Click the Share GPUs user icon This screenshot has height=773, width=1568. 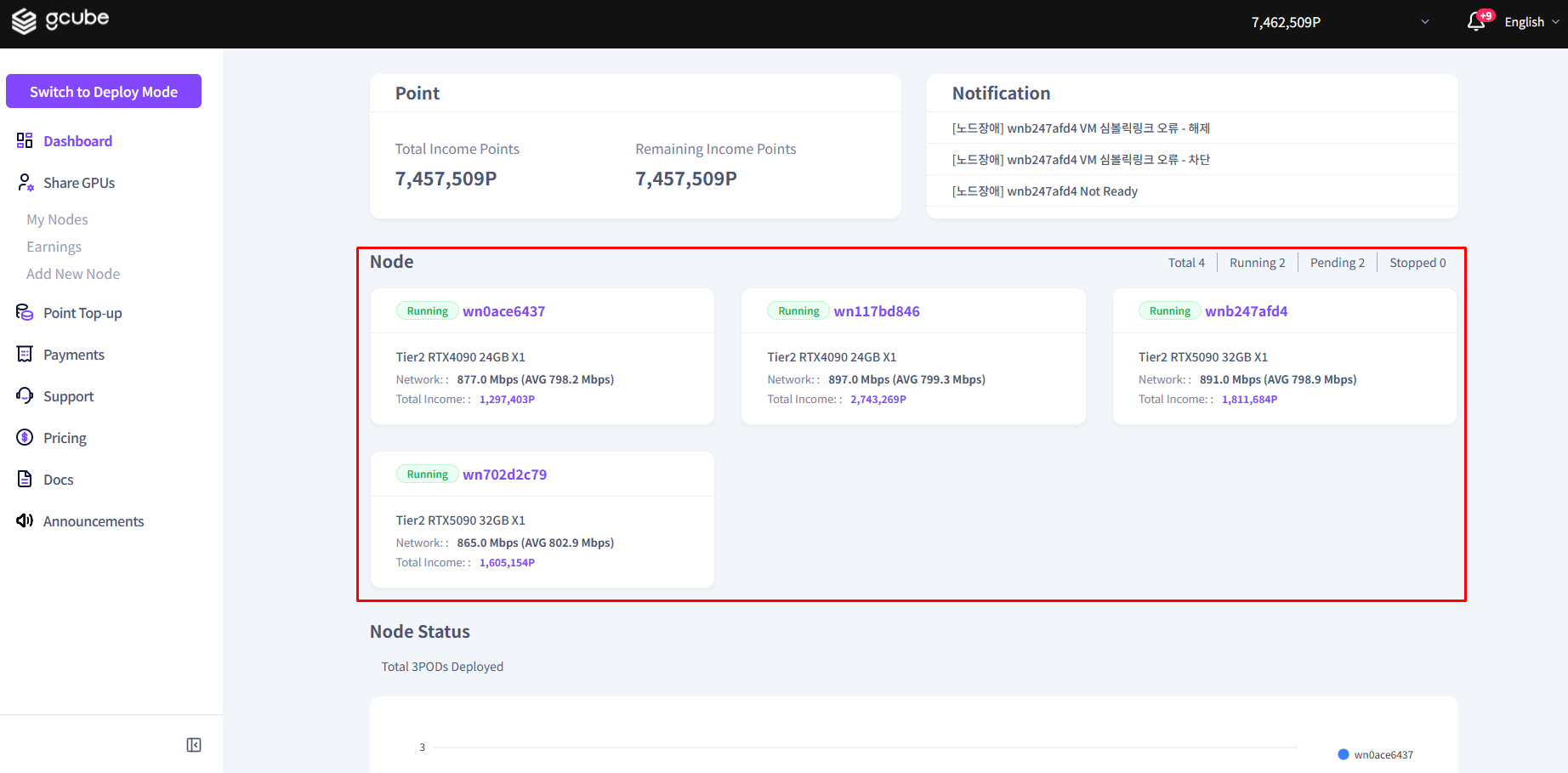click(x=26, y=183)
